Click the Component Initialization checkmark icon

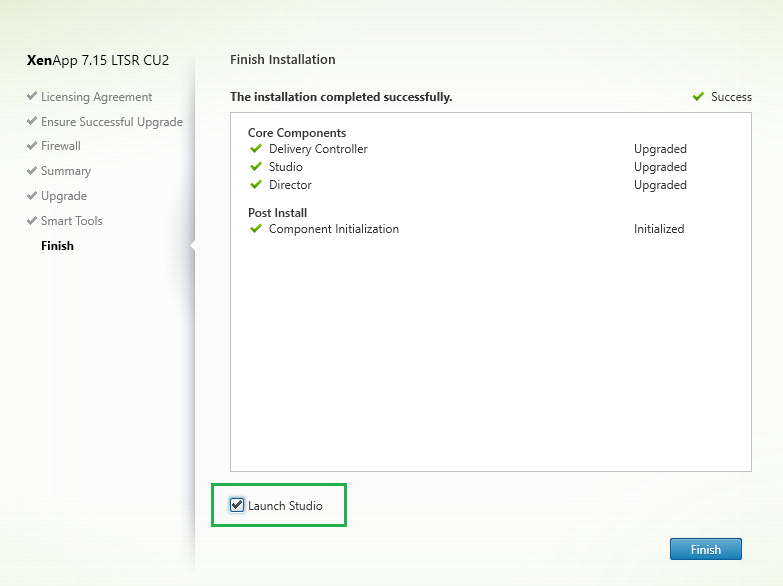click(256, 229)
